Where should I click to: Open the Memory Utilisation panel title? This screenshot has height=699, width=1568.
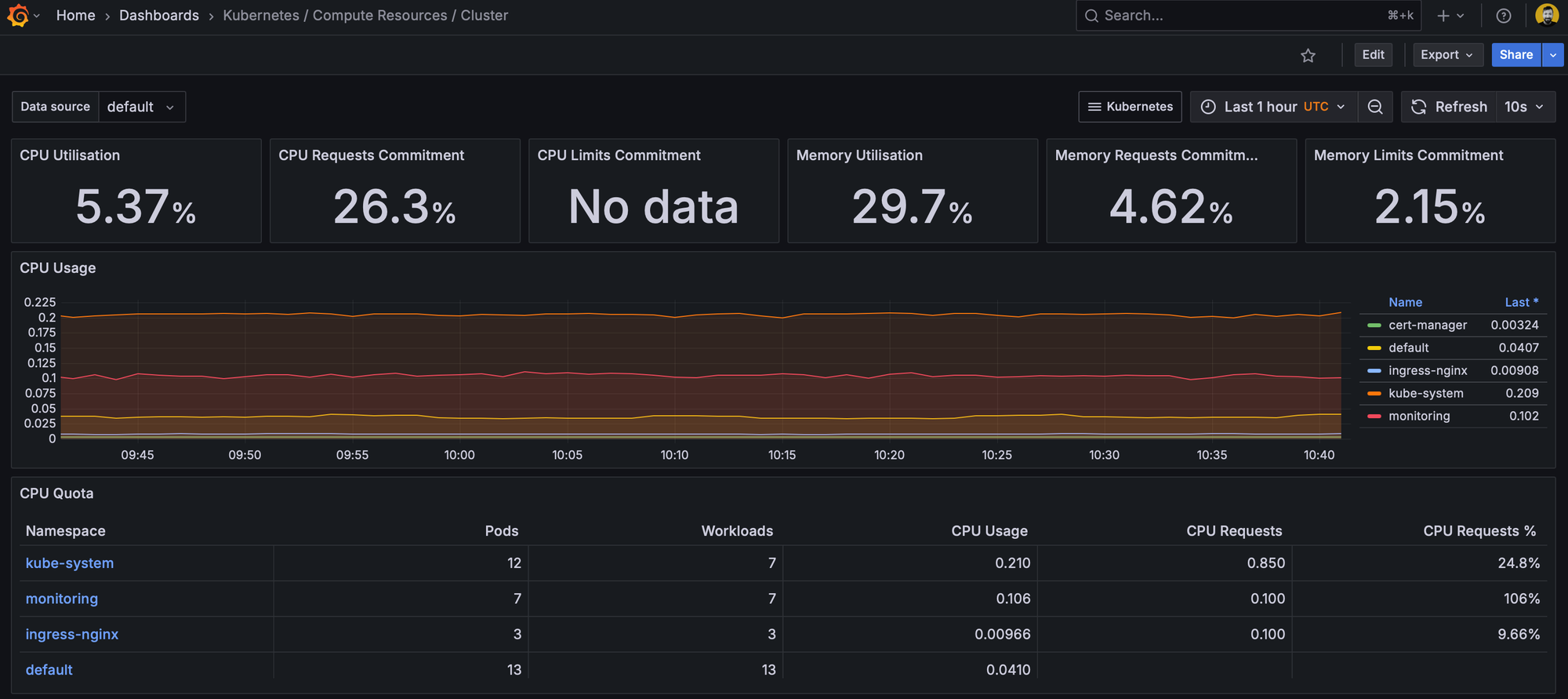pos(859,155)
